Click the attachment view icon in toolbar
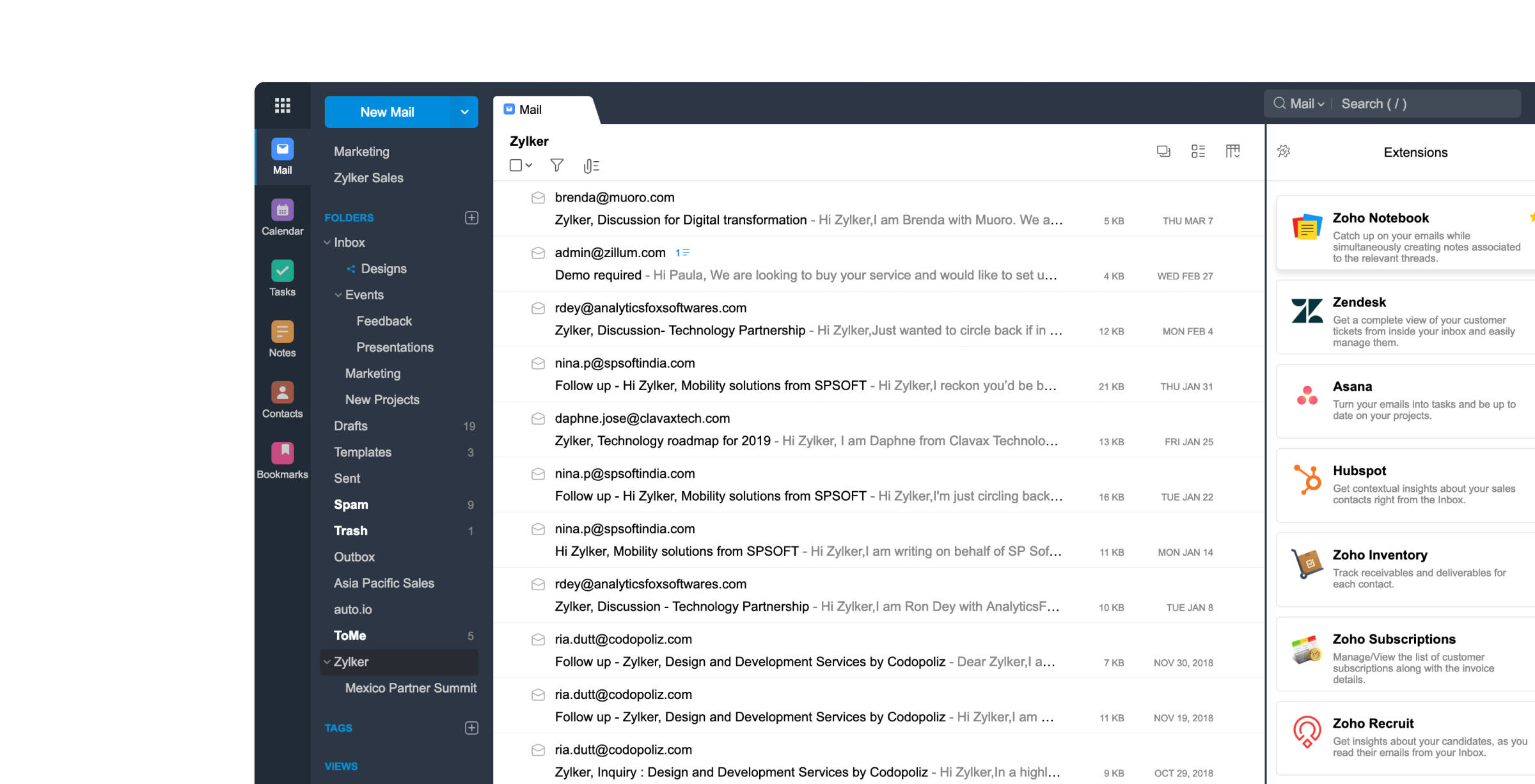This screenshot has height=784, width=1535. click(591, 166)
